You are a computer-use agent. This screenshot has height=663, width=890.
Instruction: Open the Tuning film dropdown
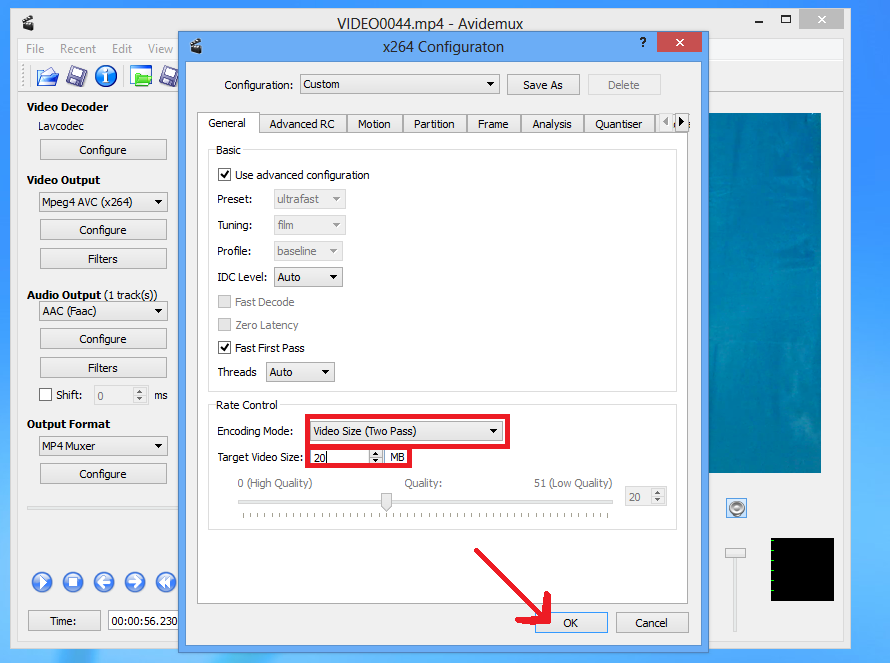(x=309, y=225)
